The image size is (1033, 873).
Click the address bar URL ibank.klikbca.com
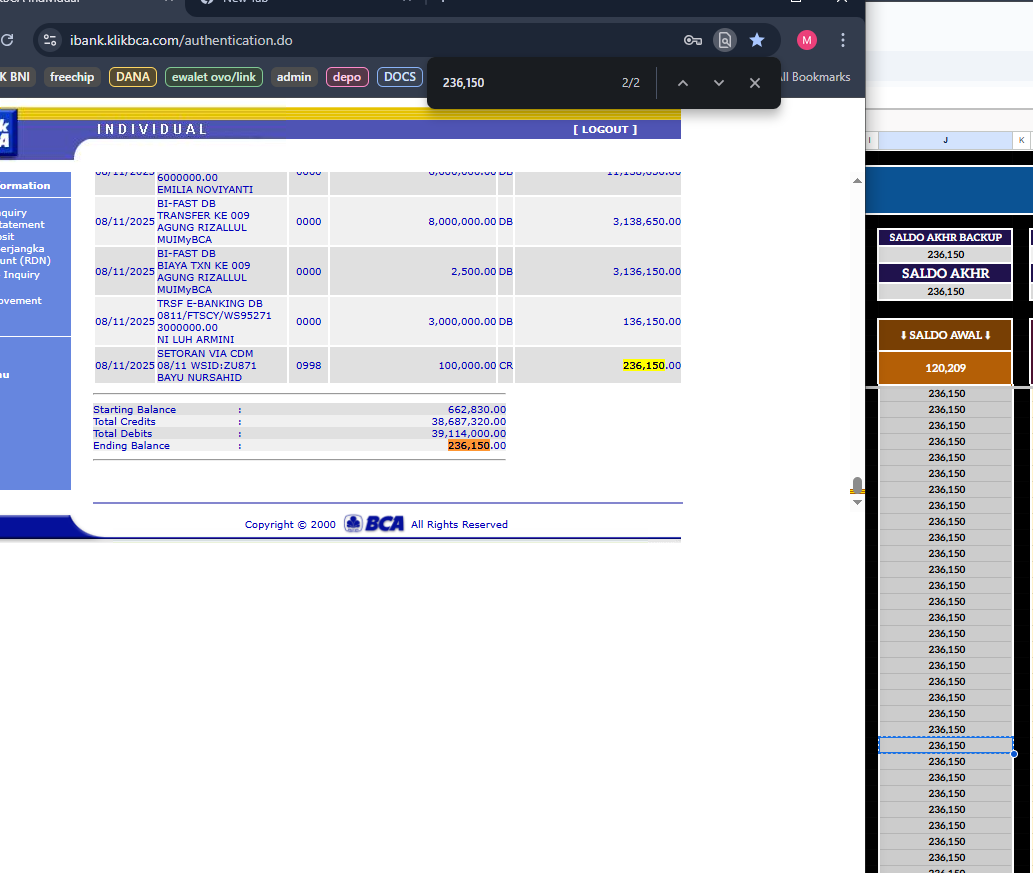click(x=181, y=40)
